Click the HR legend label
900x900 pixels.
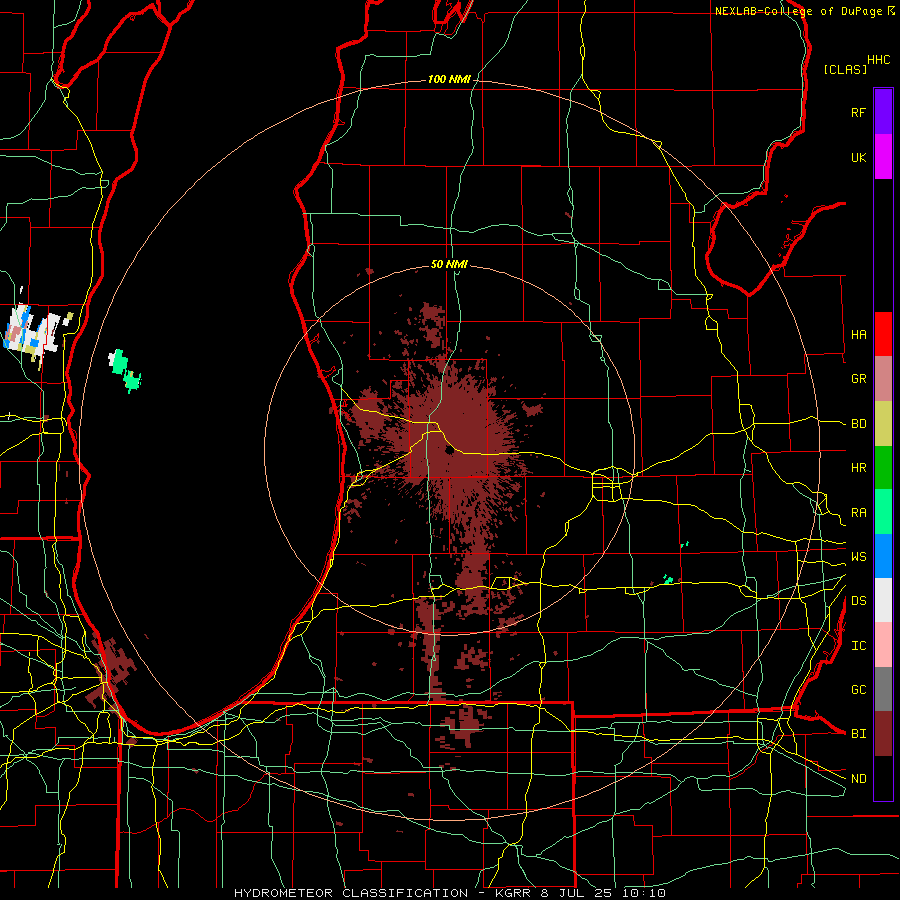pos(859,468)
